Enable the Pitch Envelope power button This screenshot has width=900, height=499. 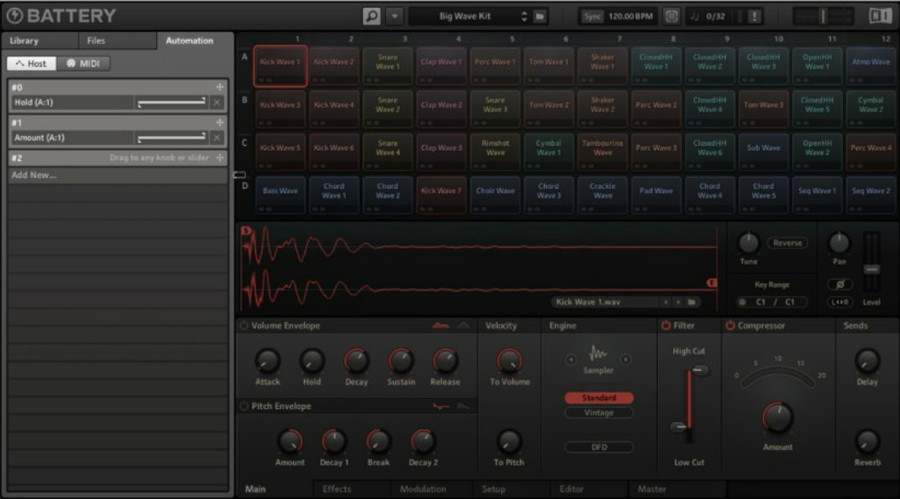click(244, 406)
